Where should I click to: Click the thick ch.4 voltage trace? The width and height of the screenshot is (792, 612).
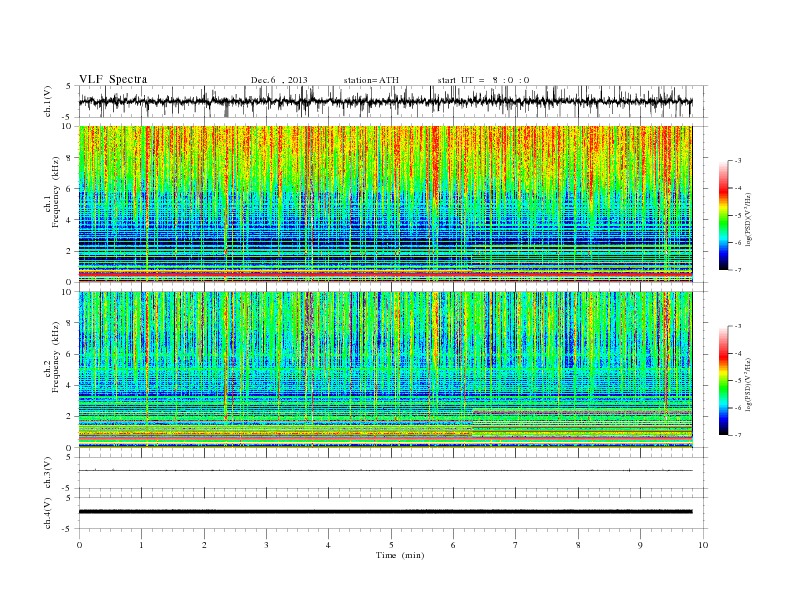click(x=385, y=512)
